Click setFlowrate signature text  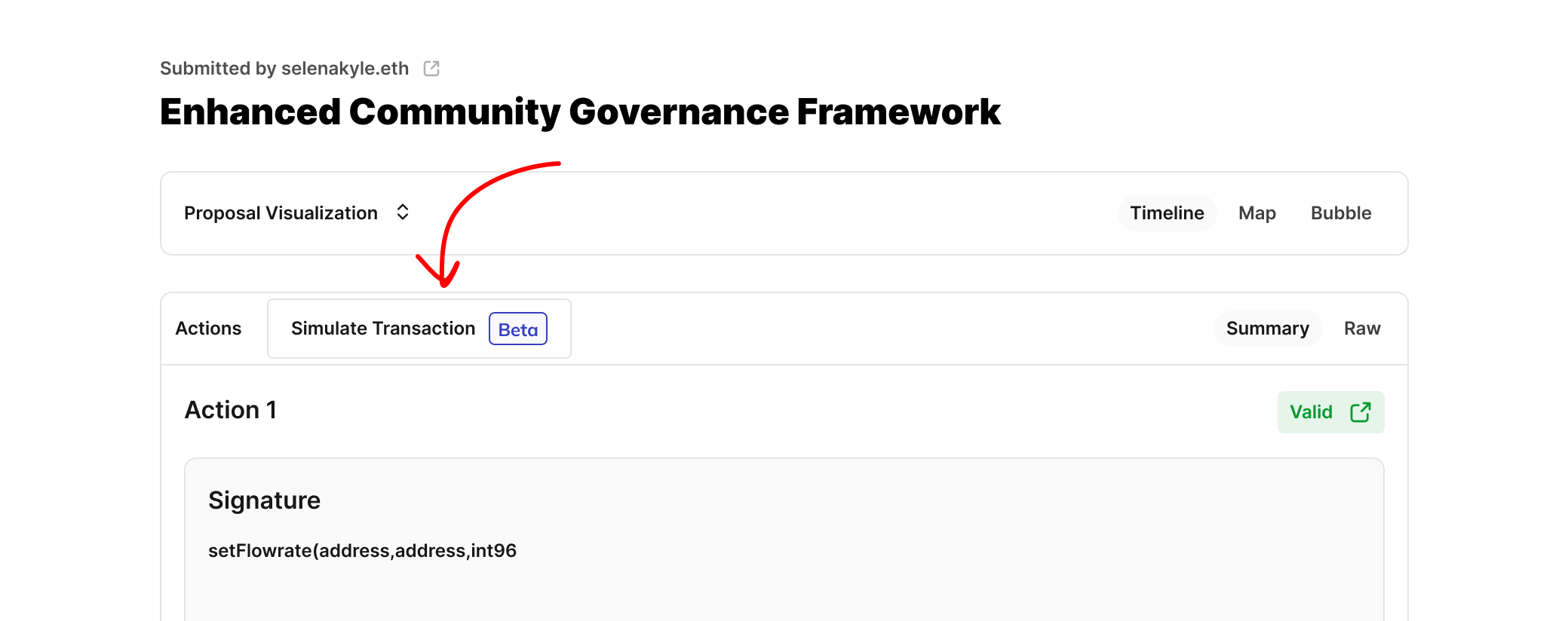tap(362, 551)
